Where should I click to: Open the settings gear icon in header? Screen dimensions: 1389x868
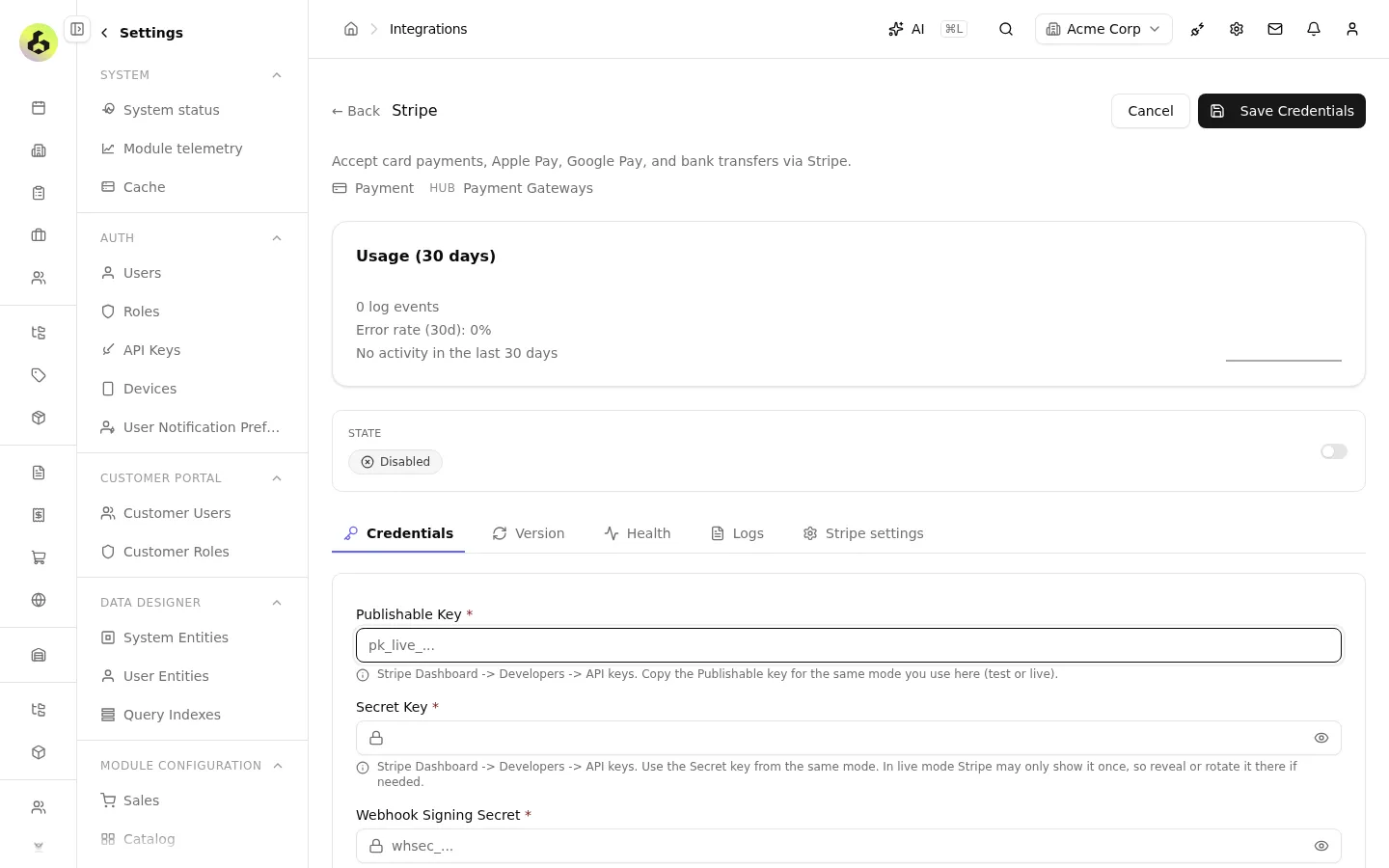(1237, 29)
